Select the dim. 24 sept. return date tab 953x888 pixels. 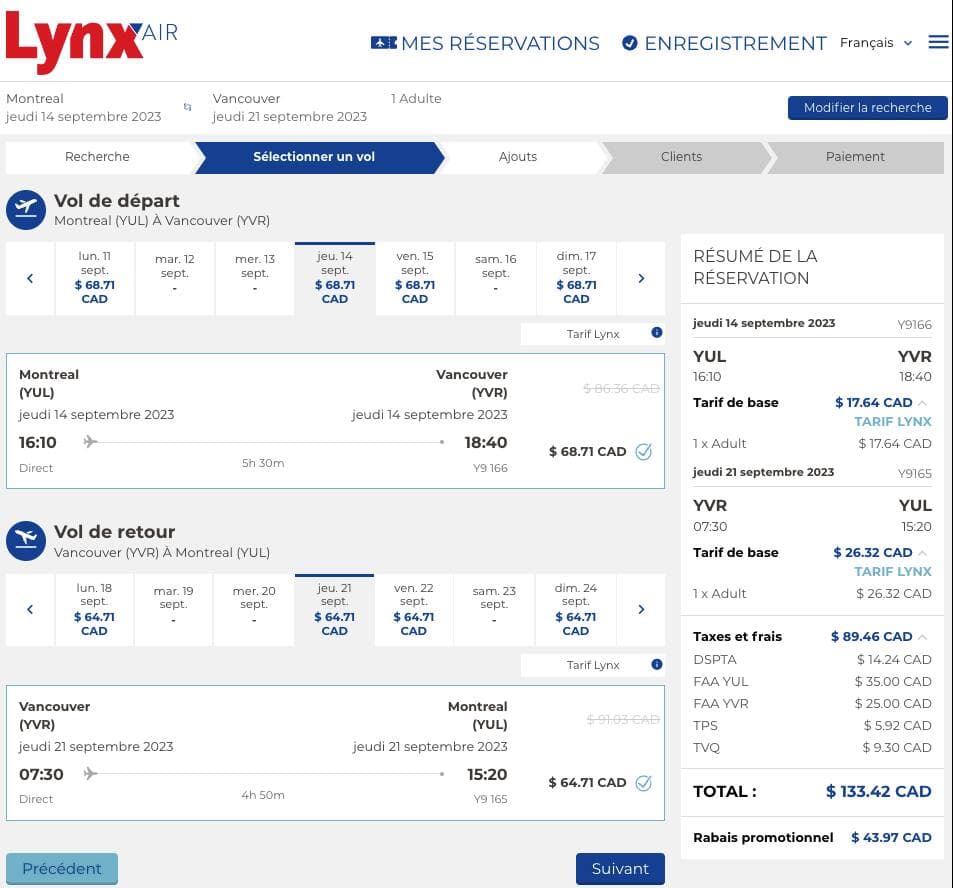576,609
